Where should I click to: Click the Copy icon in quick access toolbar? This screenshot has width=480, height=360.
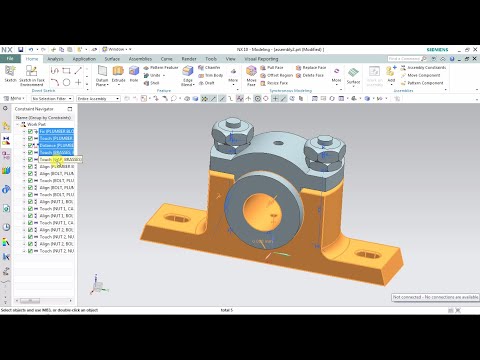[61, 49]
